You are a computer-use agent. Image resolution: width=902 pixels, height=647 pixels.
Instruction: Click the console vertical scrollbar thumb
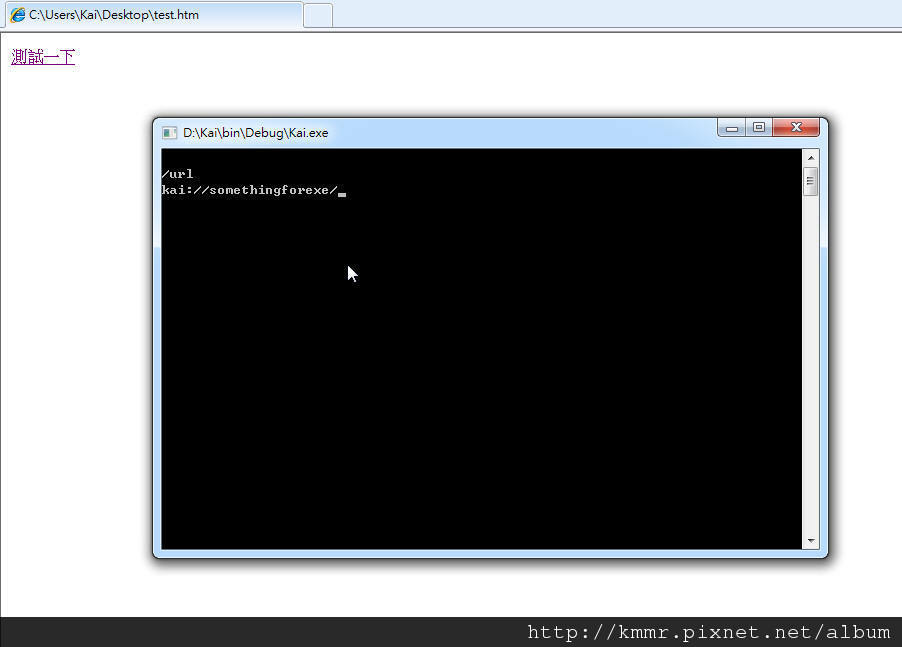pos(811,181)
